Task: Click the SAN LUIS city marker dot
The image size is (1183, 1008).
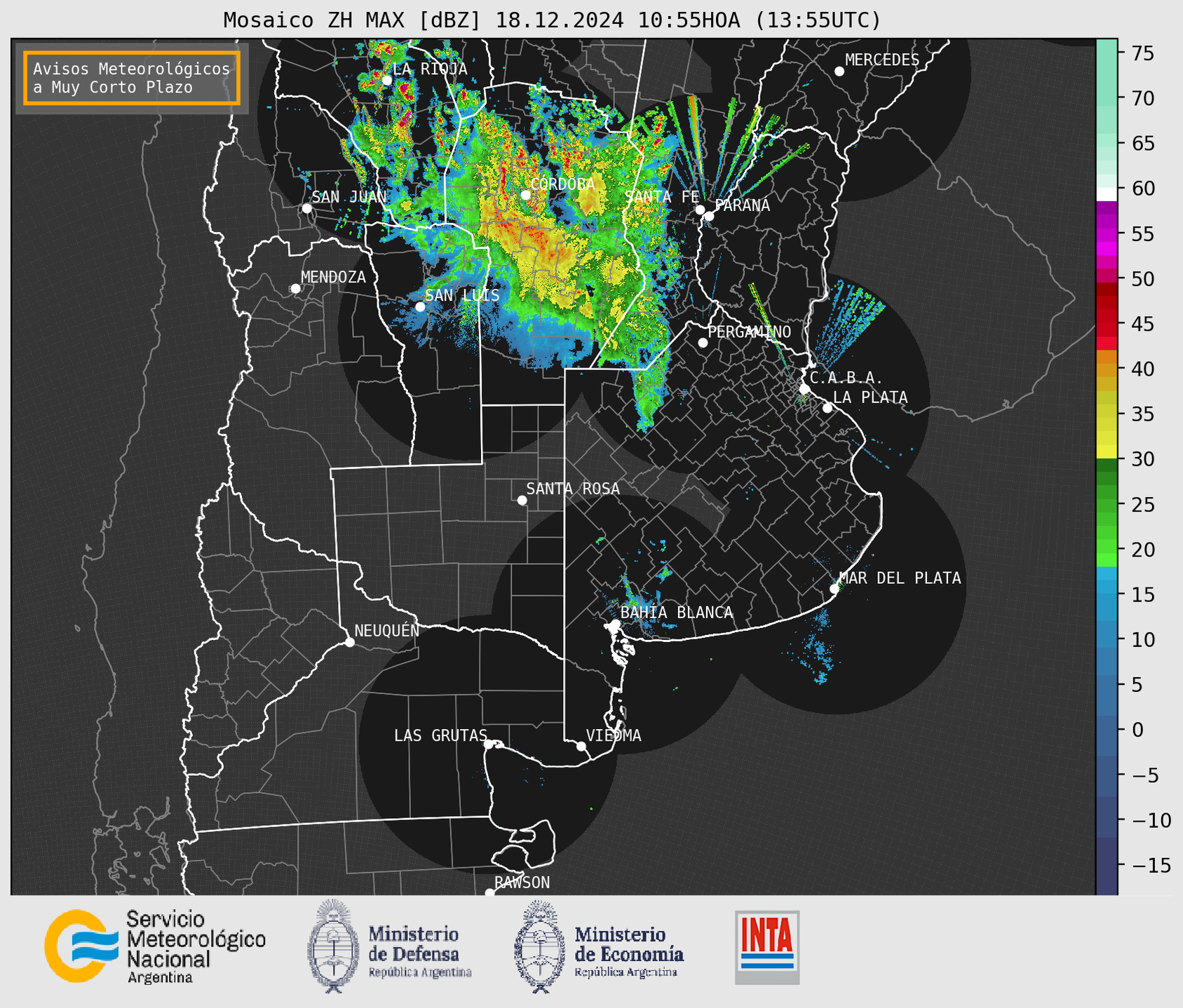Action: (420, 306)
